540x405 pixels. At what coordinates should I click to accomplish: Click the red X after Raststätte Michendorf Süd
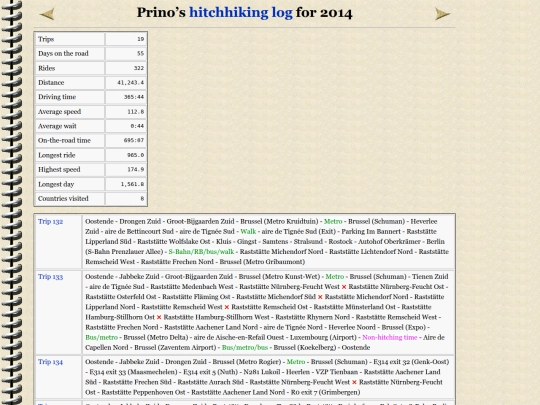coord(320,297)
